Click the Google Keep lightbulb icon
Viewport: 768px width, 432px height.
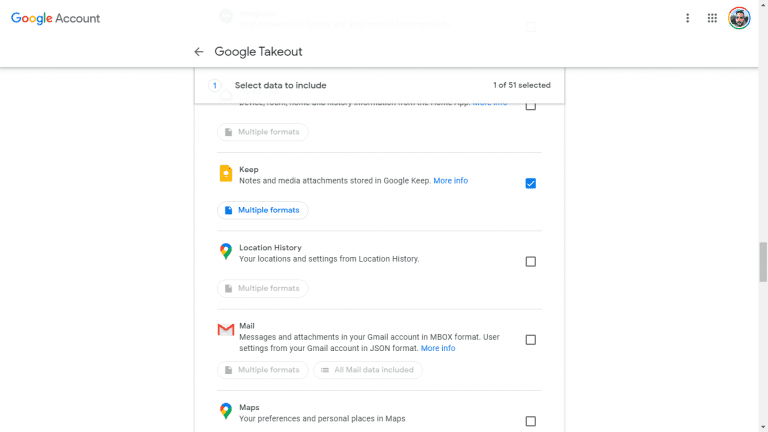pos(226,174)
